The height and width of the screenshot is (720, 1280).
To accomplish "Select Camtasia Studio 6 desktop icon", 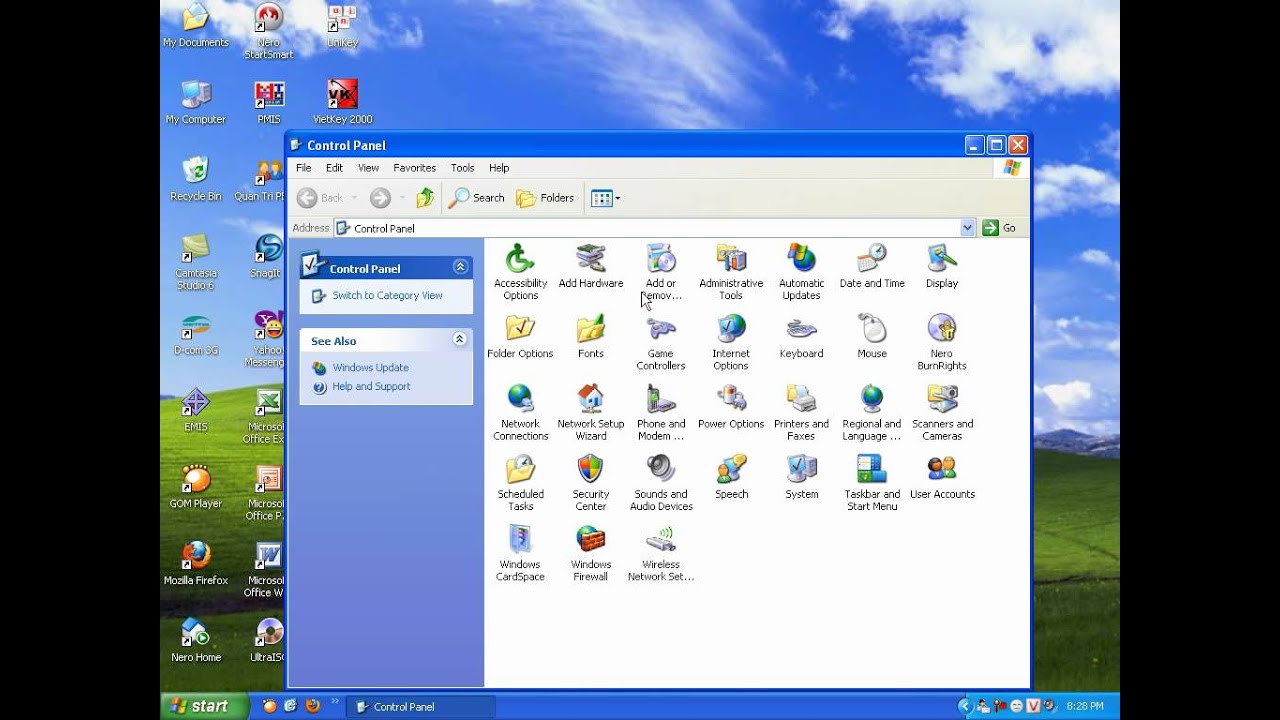I will 196,263.
